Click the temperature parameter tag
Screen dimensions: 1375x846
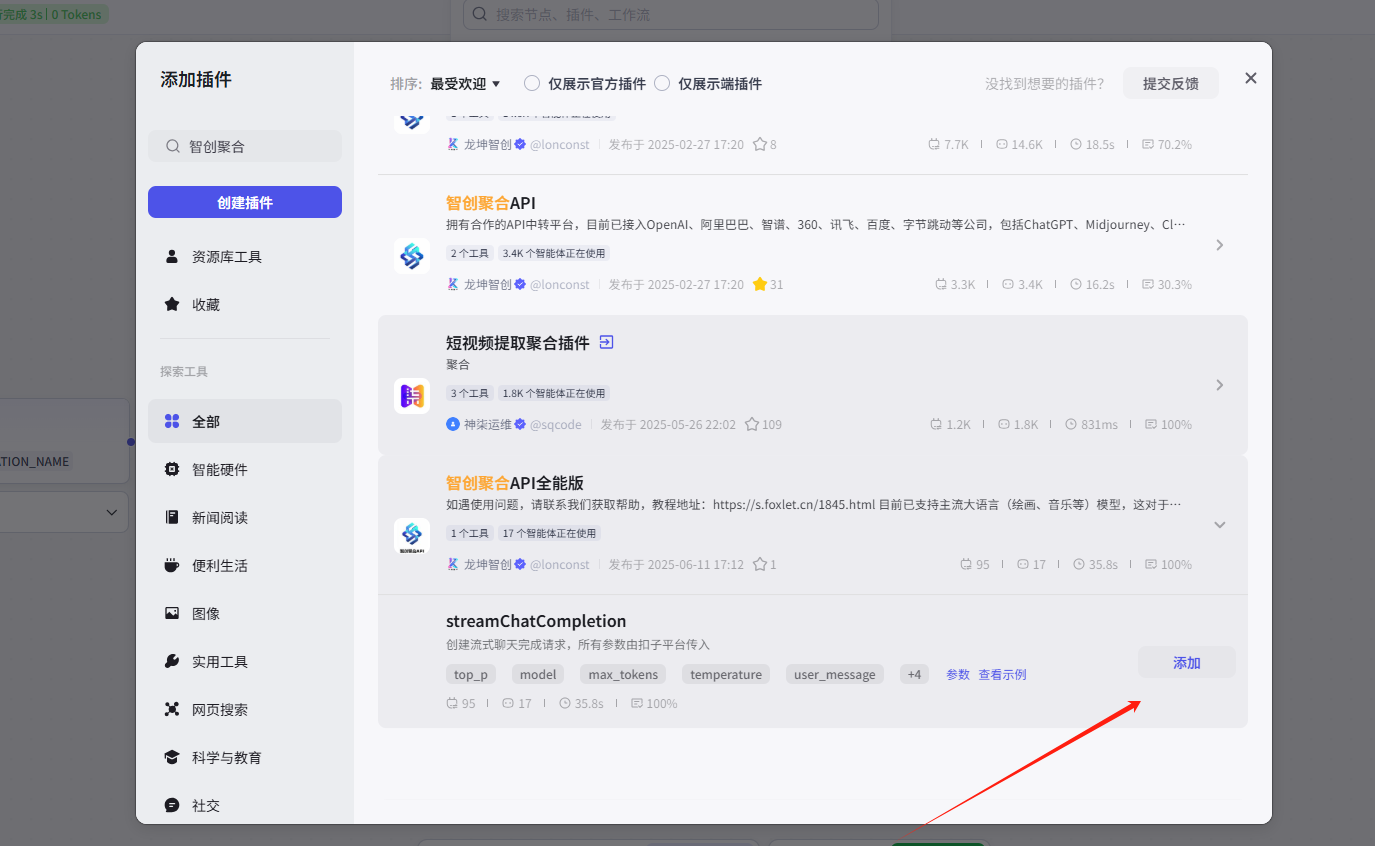(x=726, y=674)
